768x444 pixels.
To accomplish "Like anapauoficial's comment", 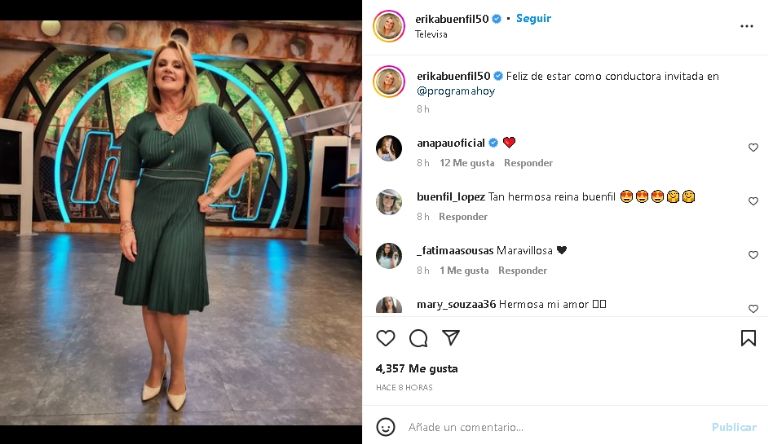I will pyautogui.click(x=753, y=148).
